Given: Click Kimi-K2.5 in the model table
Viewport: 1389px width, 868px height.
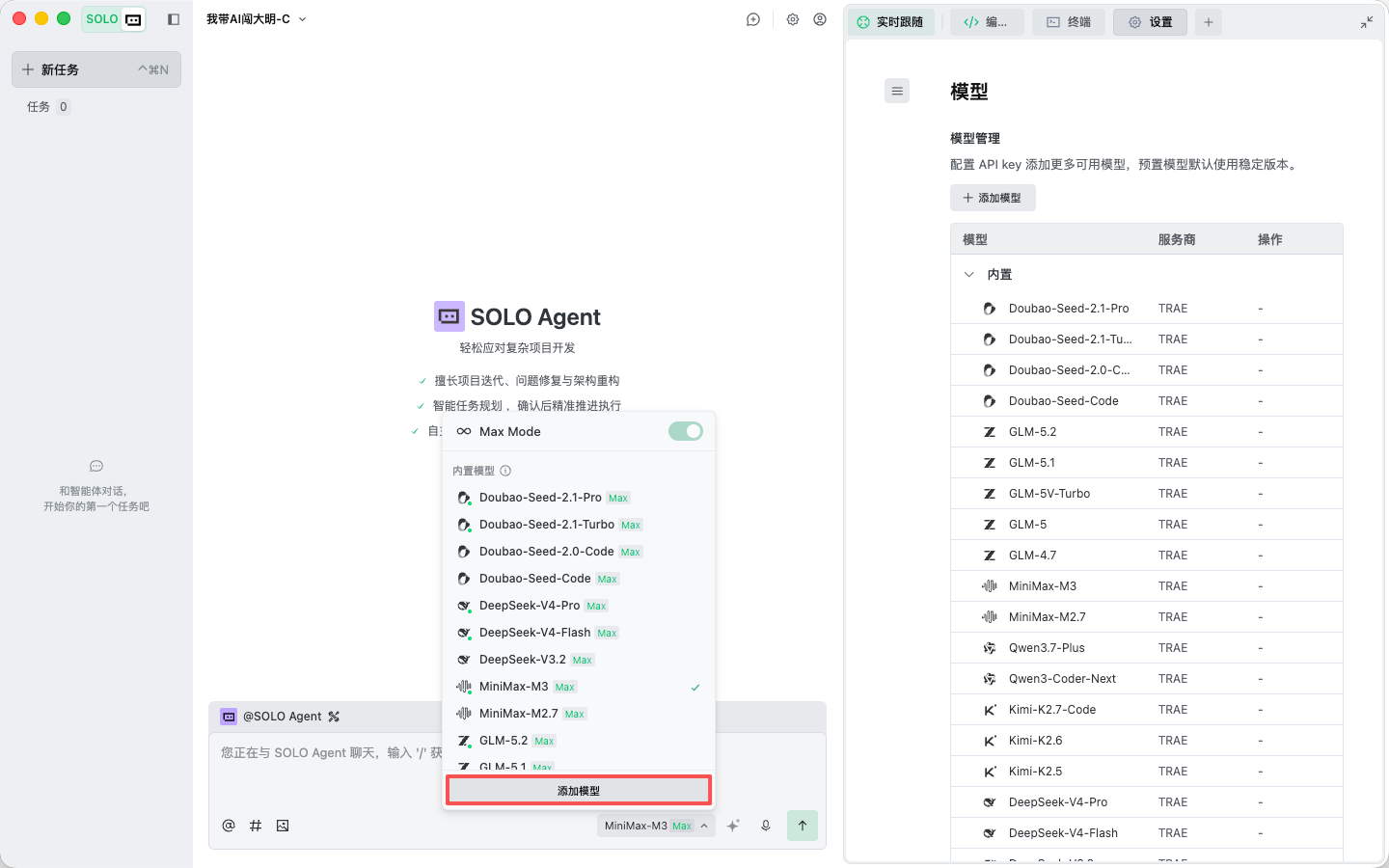Looking at the screenshot, I should (x=1035, y=772).
